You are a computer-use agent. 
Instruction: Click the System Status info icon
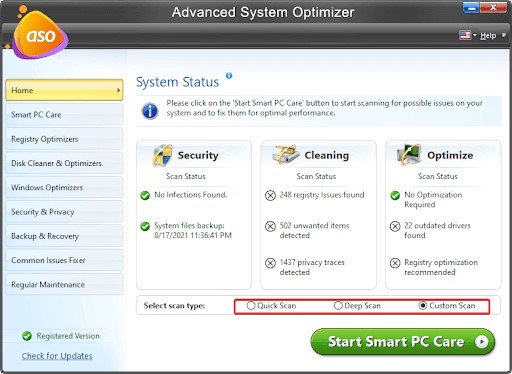[229, 76]
